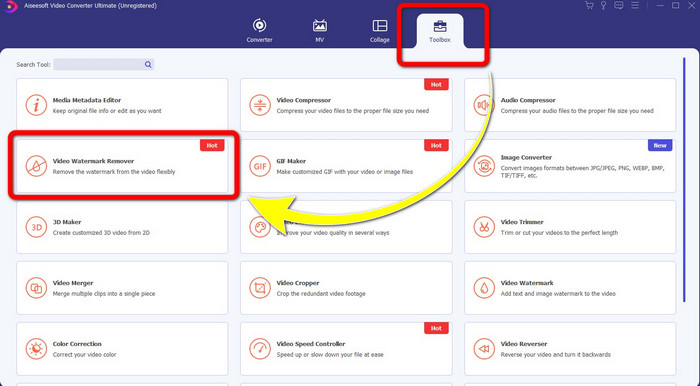
Task: Click the Aiseesoft app logo
Action: [x=11, y=6]
